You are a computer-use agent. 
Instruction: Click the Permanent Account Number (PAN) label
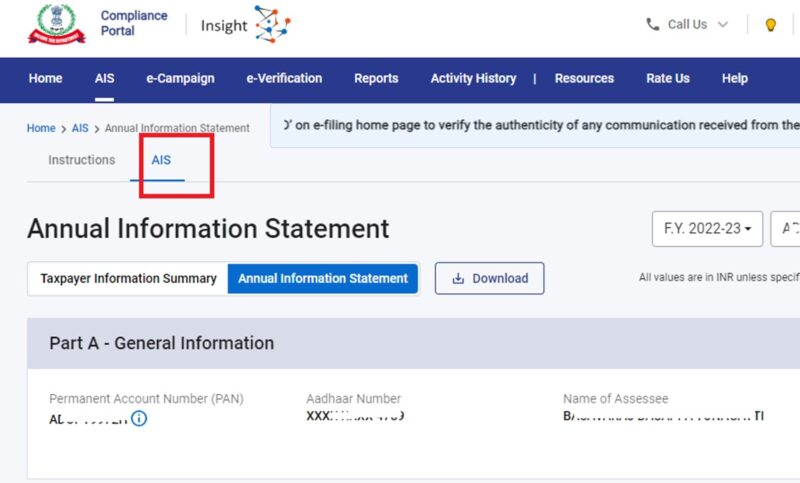pyautogui.click(x=146, y=399)
